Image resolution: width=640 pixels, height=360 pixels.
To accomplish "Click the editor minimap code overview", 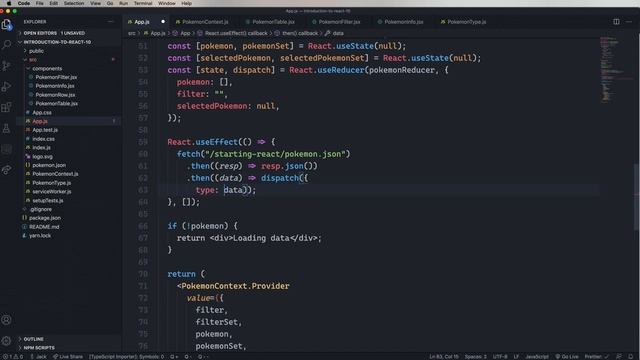I will [x=615, y=69].
